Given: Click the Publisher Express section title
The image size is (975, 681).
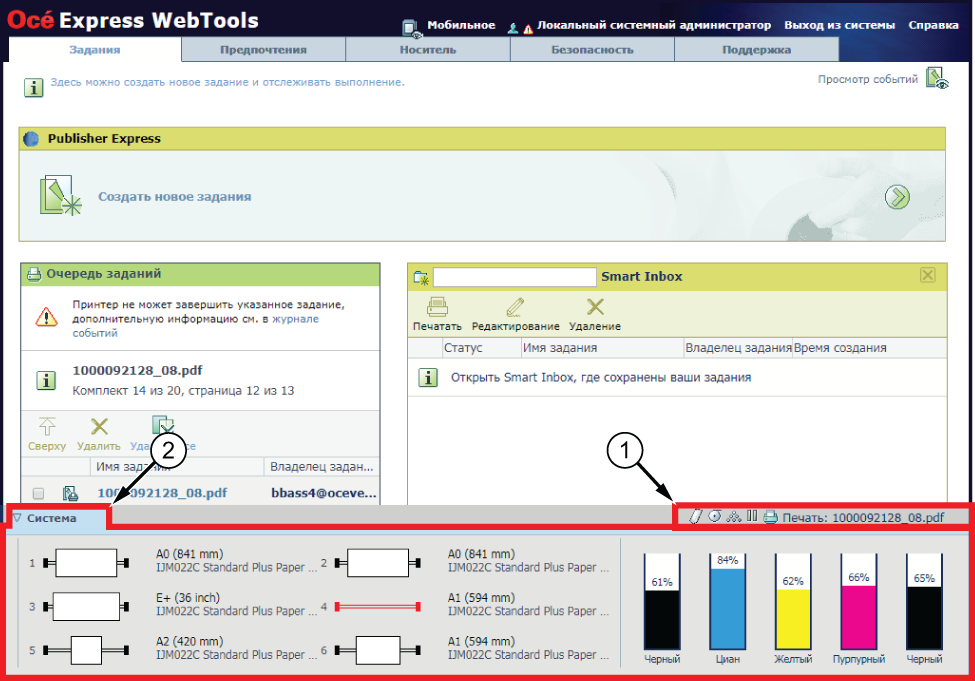Looking at the screenshot, I should (104, 139).
